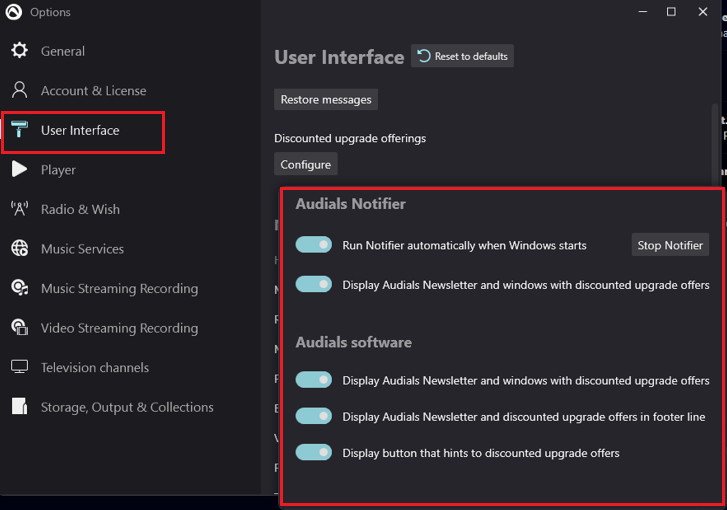Click the Radio & Wish antenna icon
Viewport: 727px width, 510px height.
click(19, 209)
